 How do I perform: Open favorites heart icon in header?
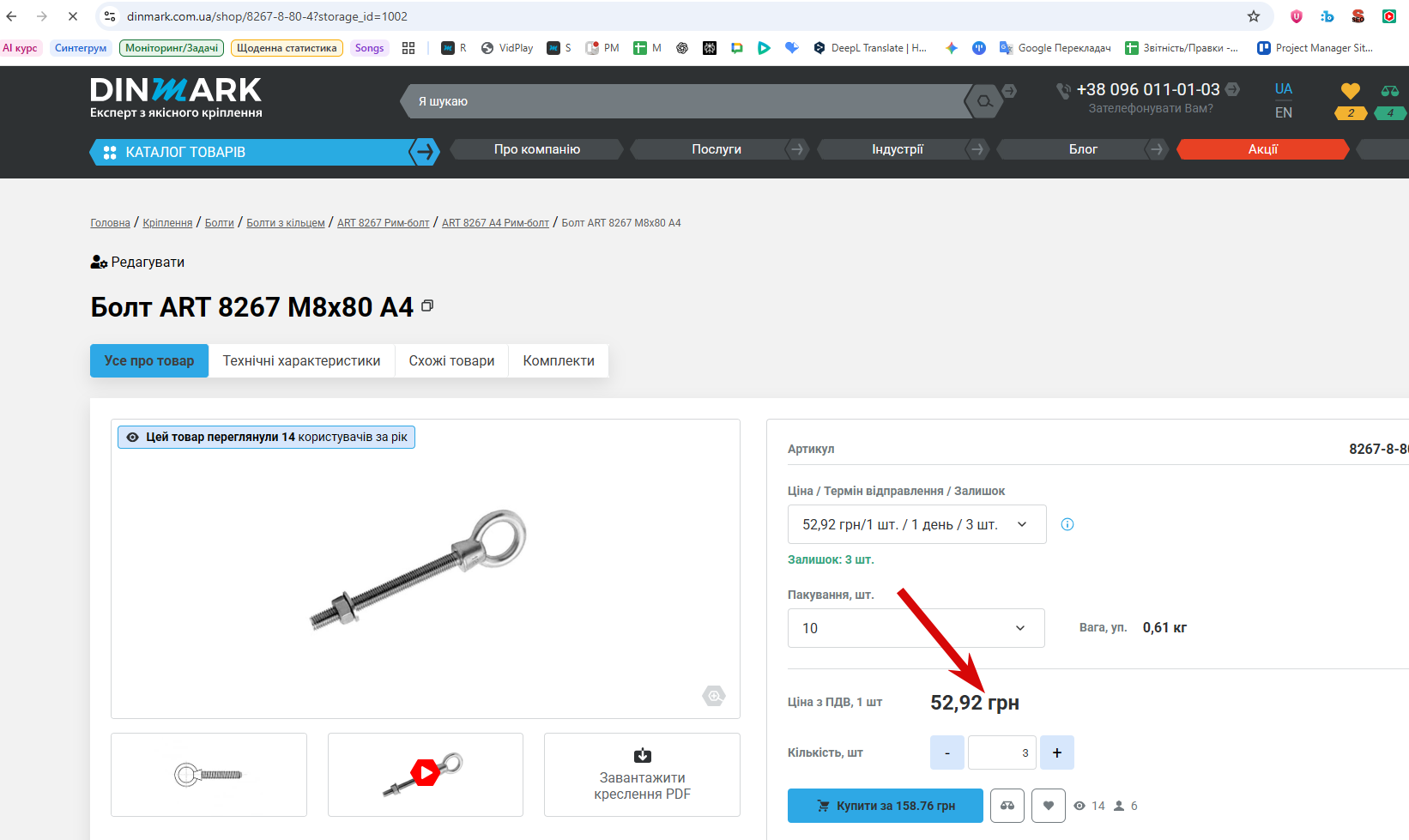pos(1351,91)
